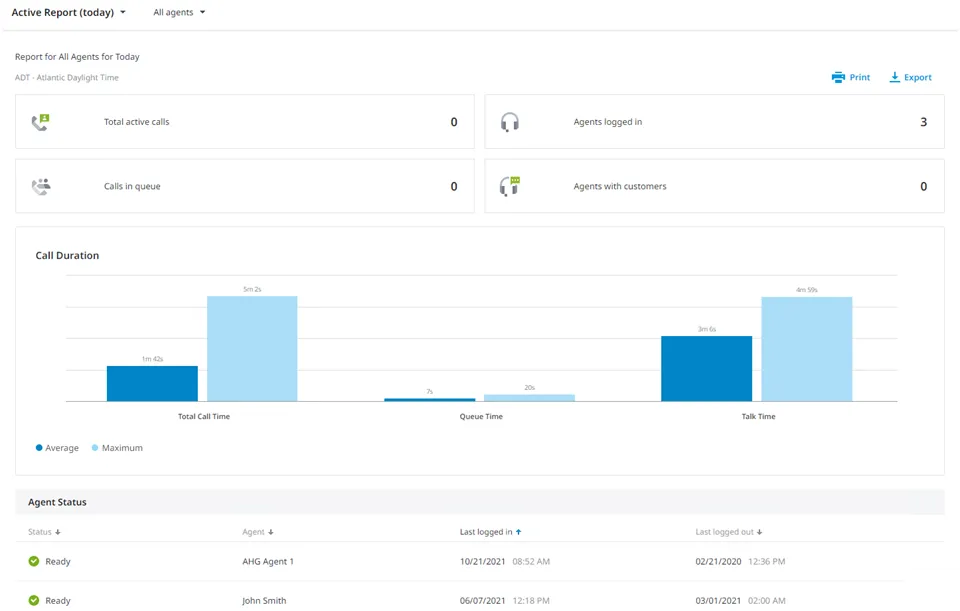Select the Calls in queue label
Viewport: 960px width, 611px height.
coord(132,186)
